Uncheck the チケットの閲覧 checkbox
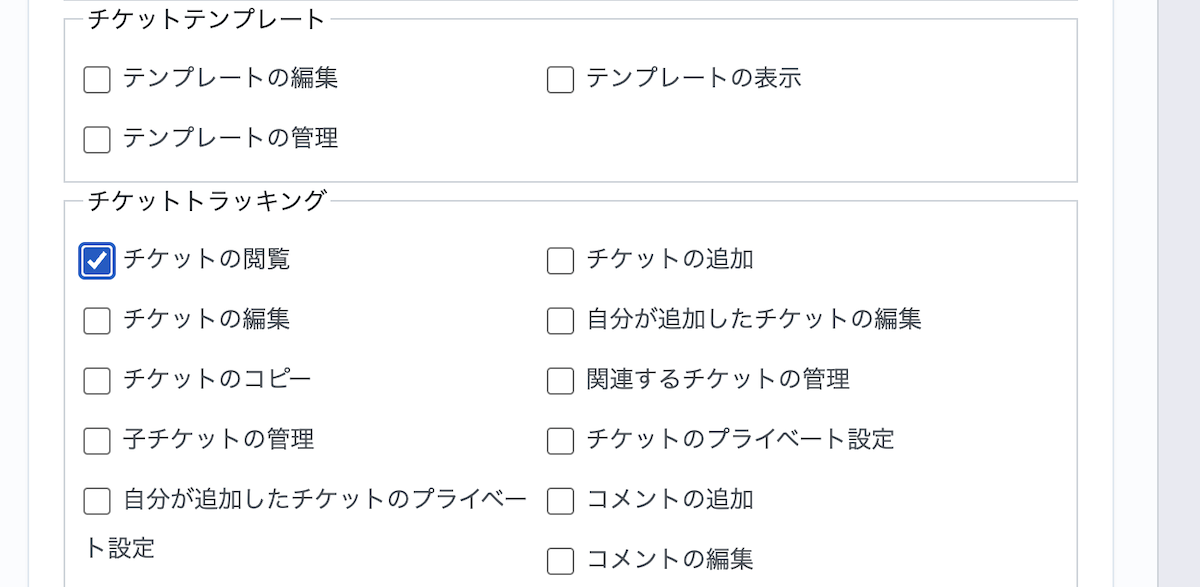 pos(97,261)
